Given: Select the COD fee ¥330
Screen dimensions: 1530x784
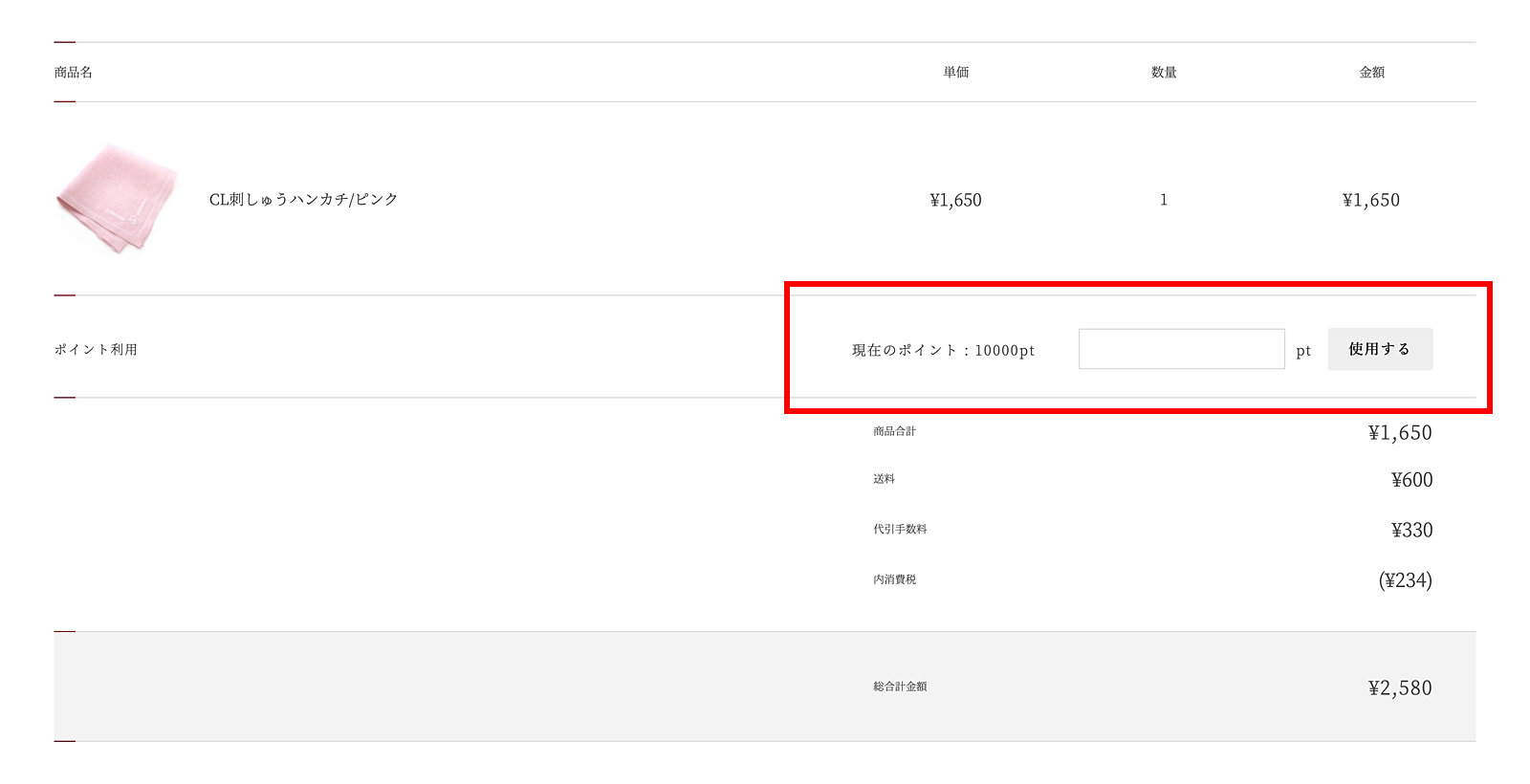Looking at the screenshot, I should click(1411, 531).
